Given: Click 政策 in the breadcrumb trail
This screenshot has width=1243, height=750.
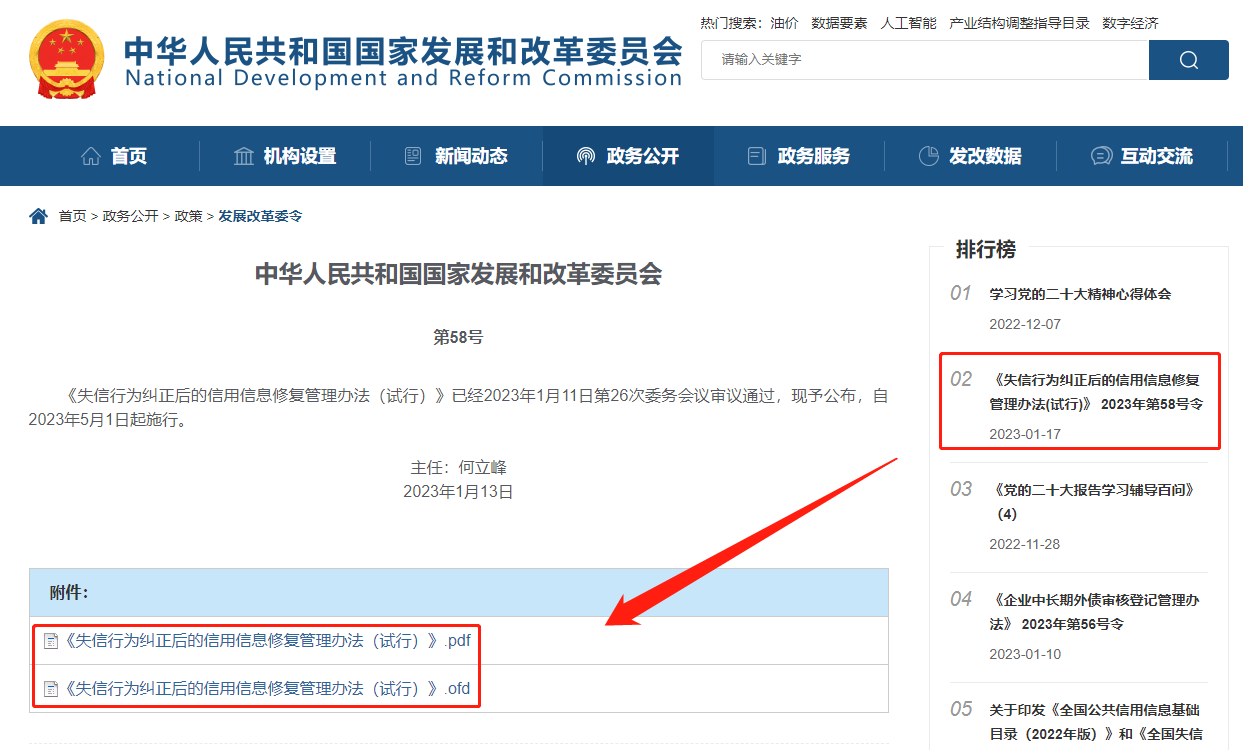Looking at the screenshot, I should click(188, 216).
